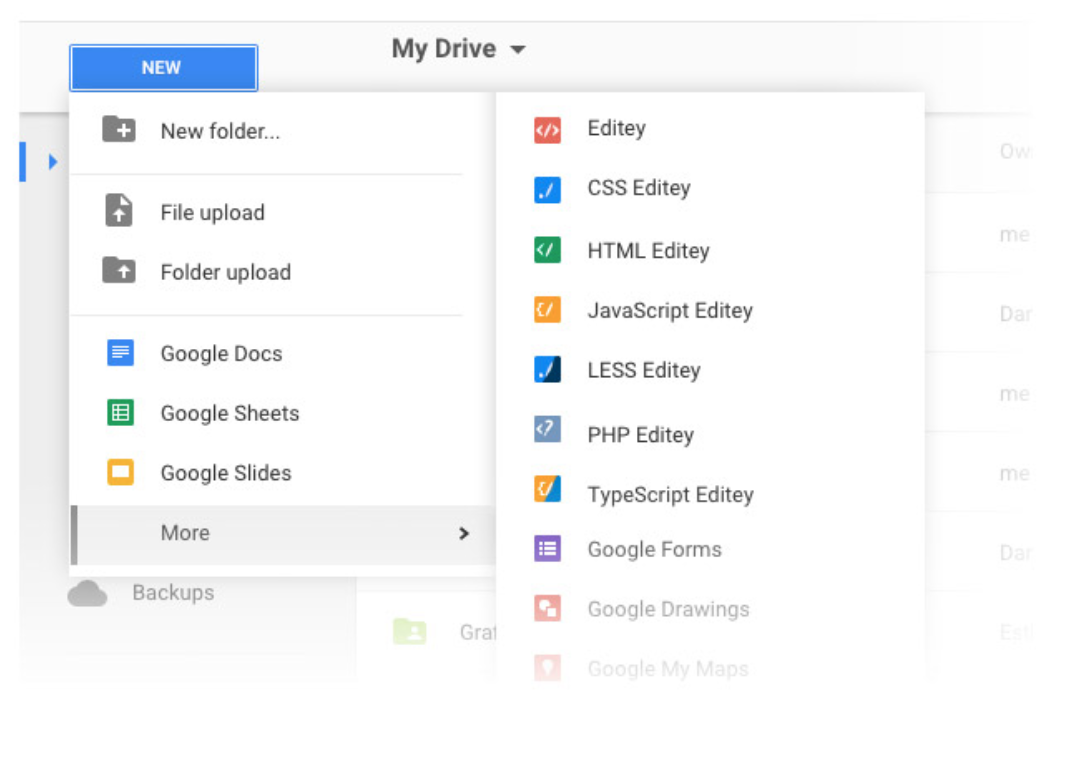Create a new Google Docs document

(221, 353)
